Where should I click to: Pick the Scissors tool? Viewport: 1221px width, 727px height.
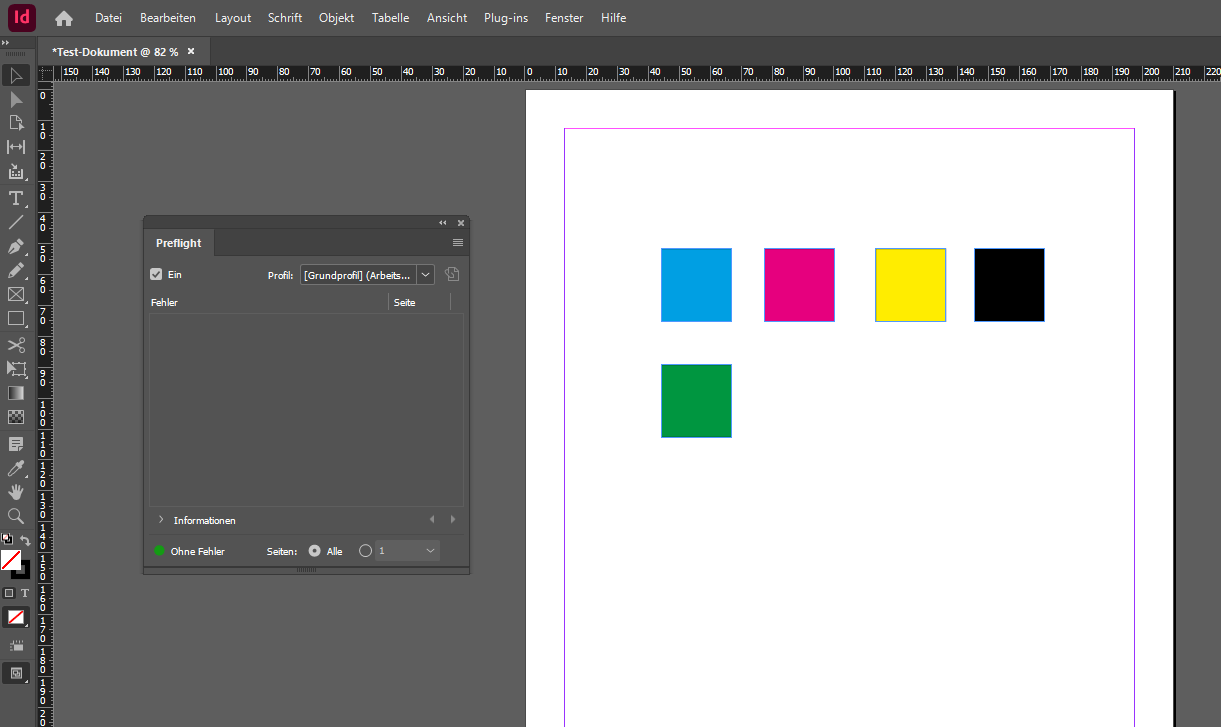[15, 345]
